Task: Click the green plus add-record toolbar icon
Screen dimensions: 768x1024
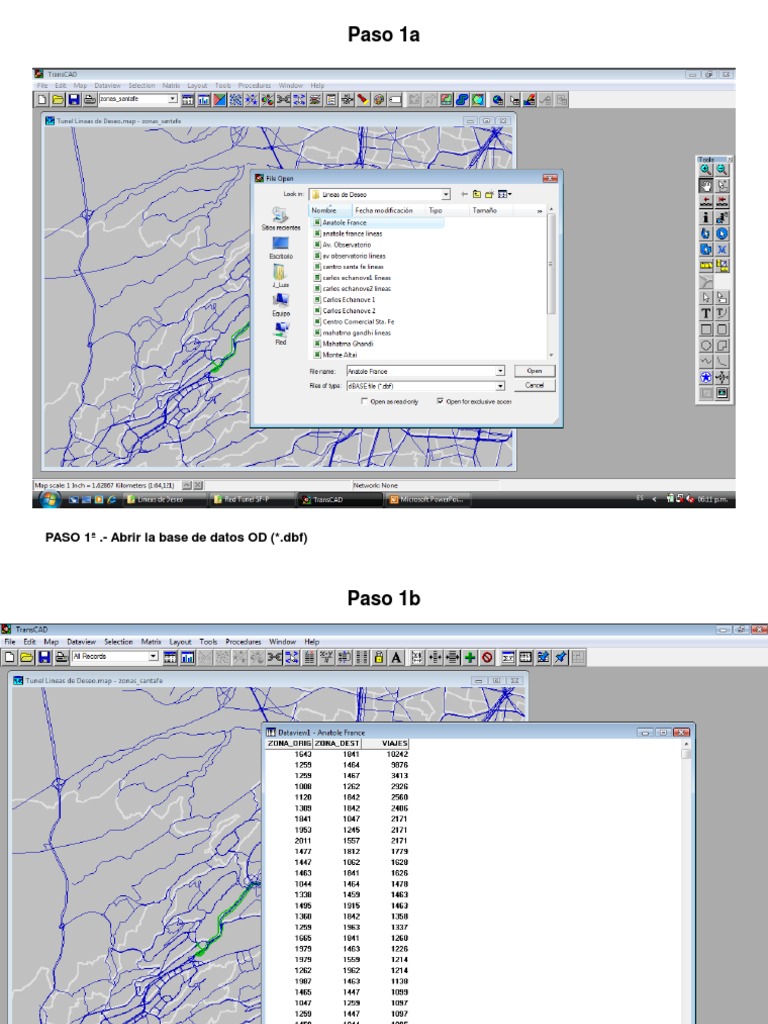Action: 470,658
